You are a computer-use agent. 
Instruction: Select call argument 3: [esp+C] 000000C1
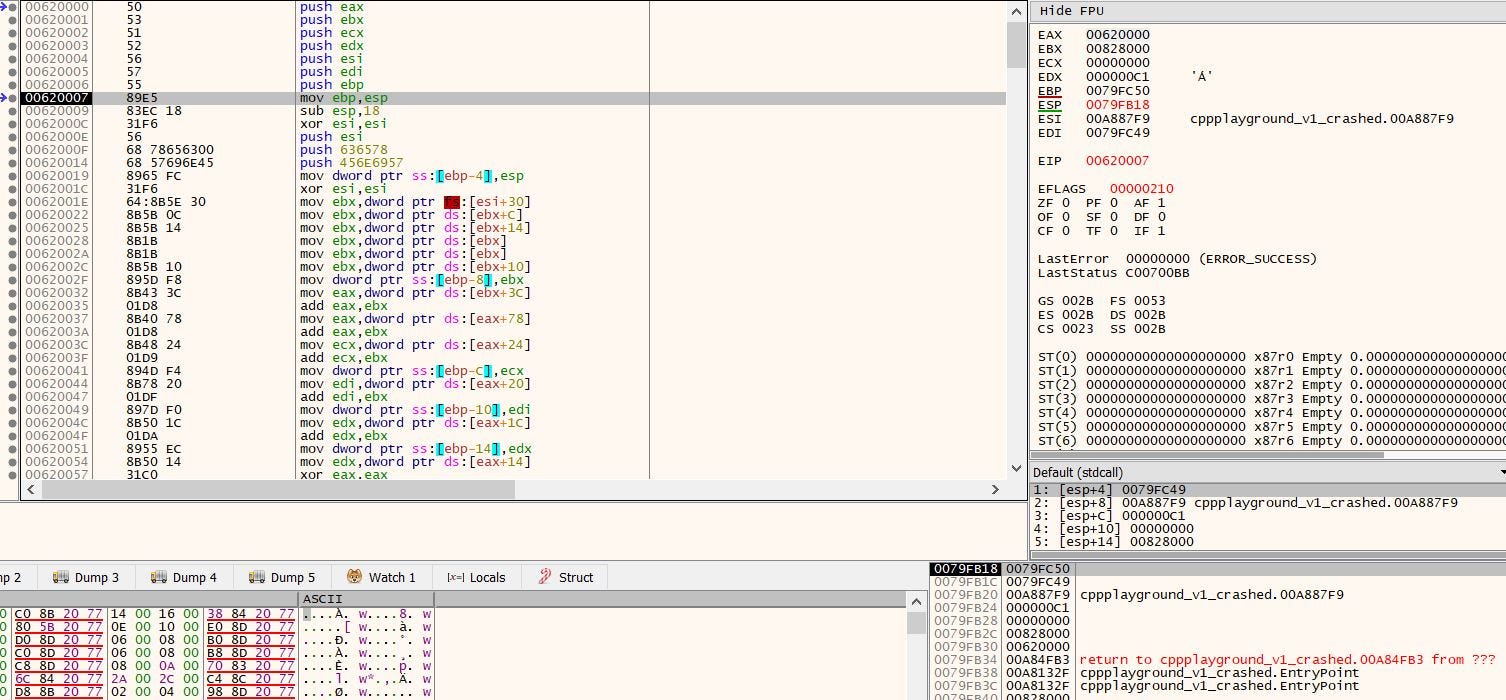point(1267,516)
